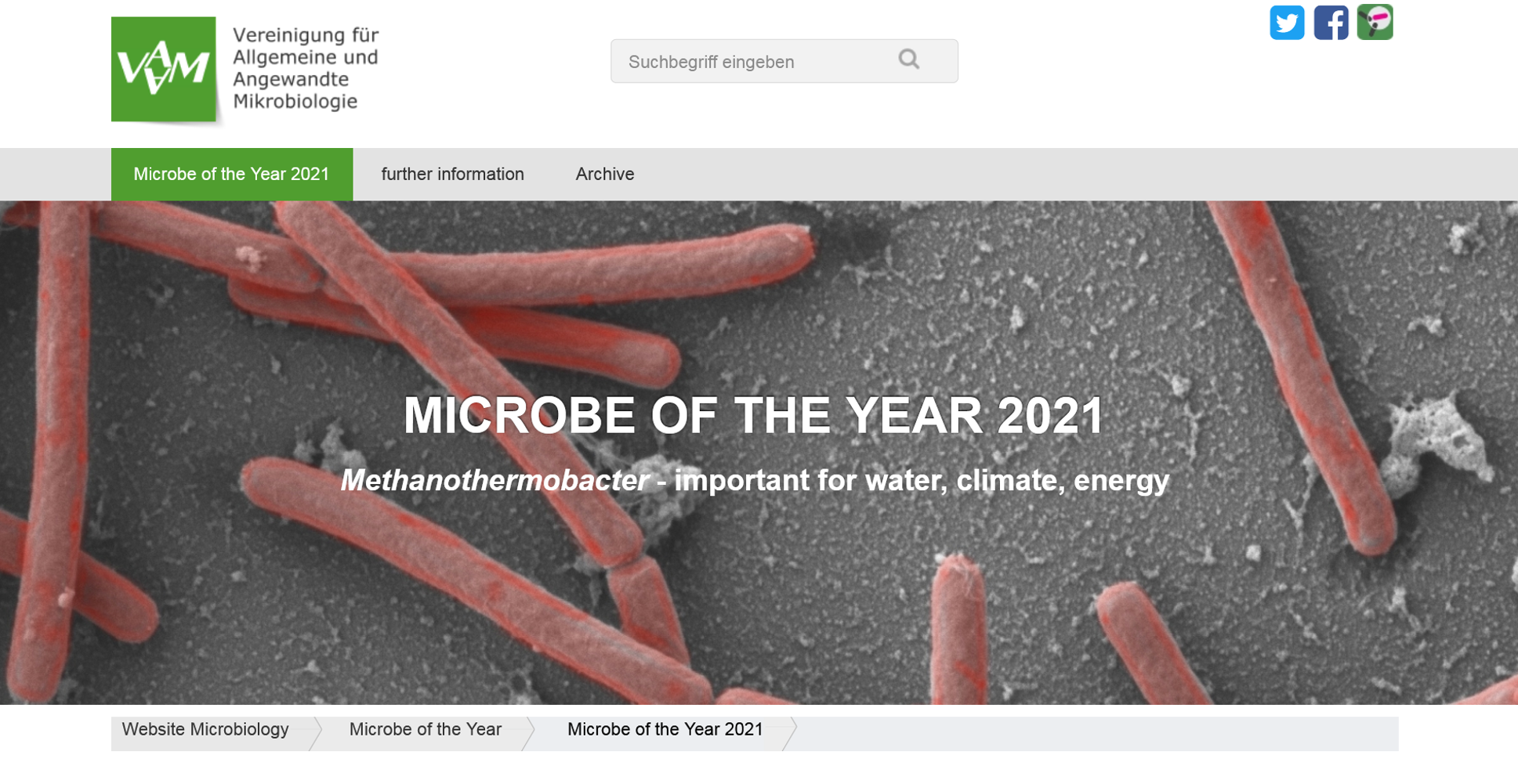The width and height of the screenshot is (1518, 784).
Task: Select the Microbe of the Year 2021 tab
Action: (231, 174)
